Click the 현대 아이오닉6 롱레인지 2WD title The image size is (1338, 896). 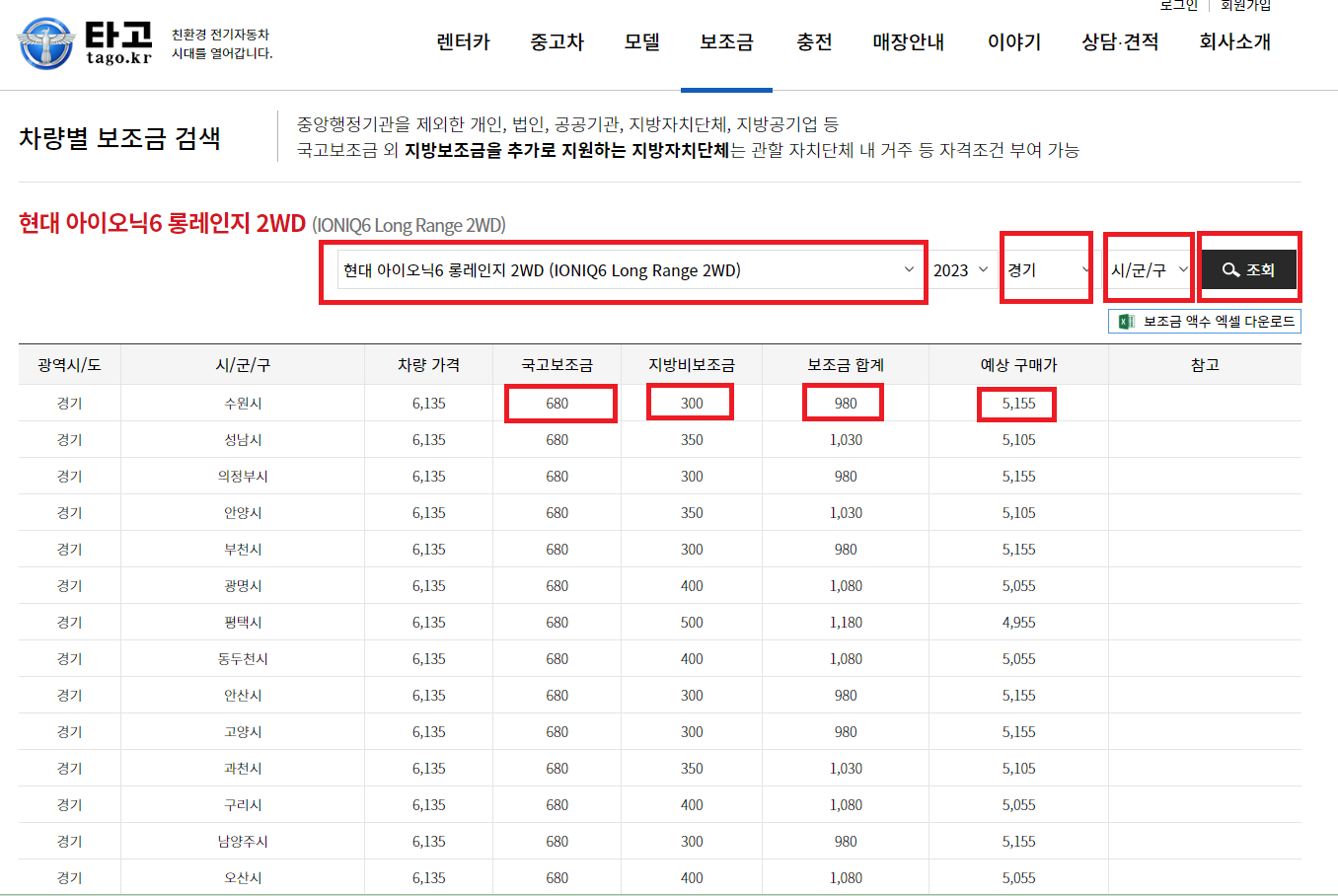162,224
